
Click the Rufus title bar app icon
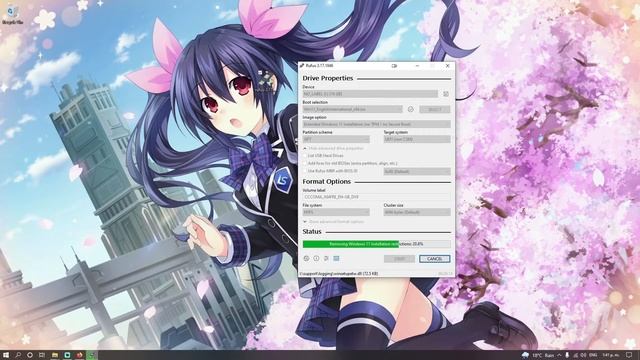(302, 65)
